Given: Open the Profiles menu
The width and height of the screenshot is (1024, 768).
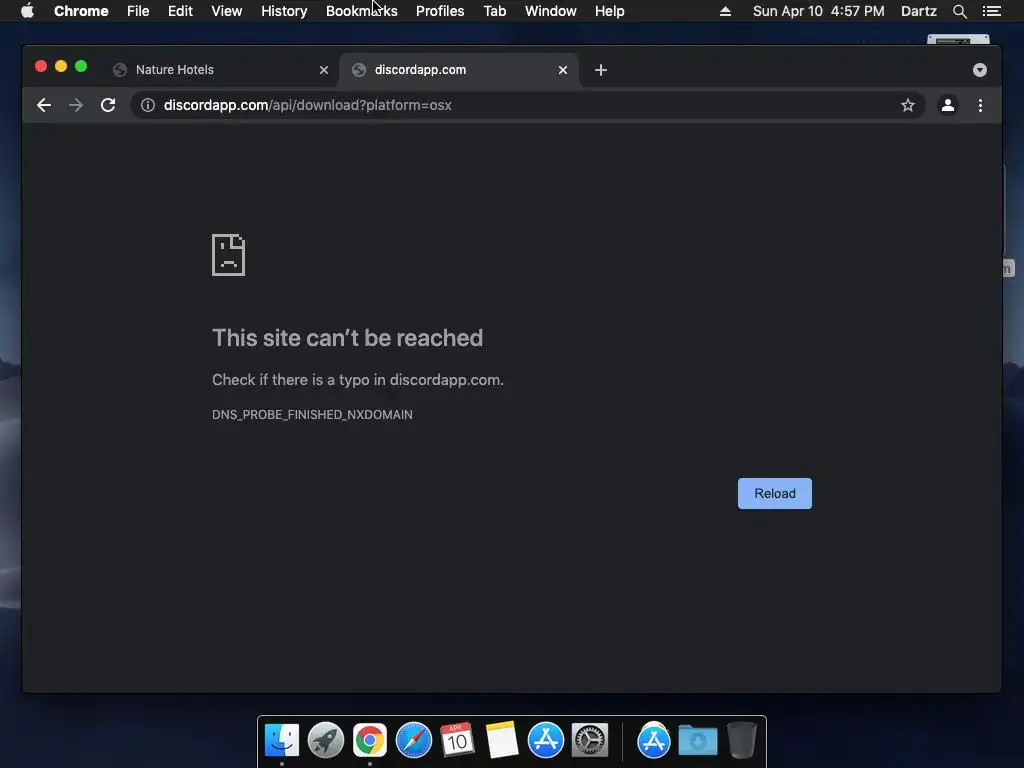Looking at the screenshot, I should (440, 11).
